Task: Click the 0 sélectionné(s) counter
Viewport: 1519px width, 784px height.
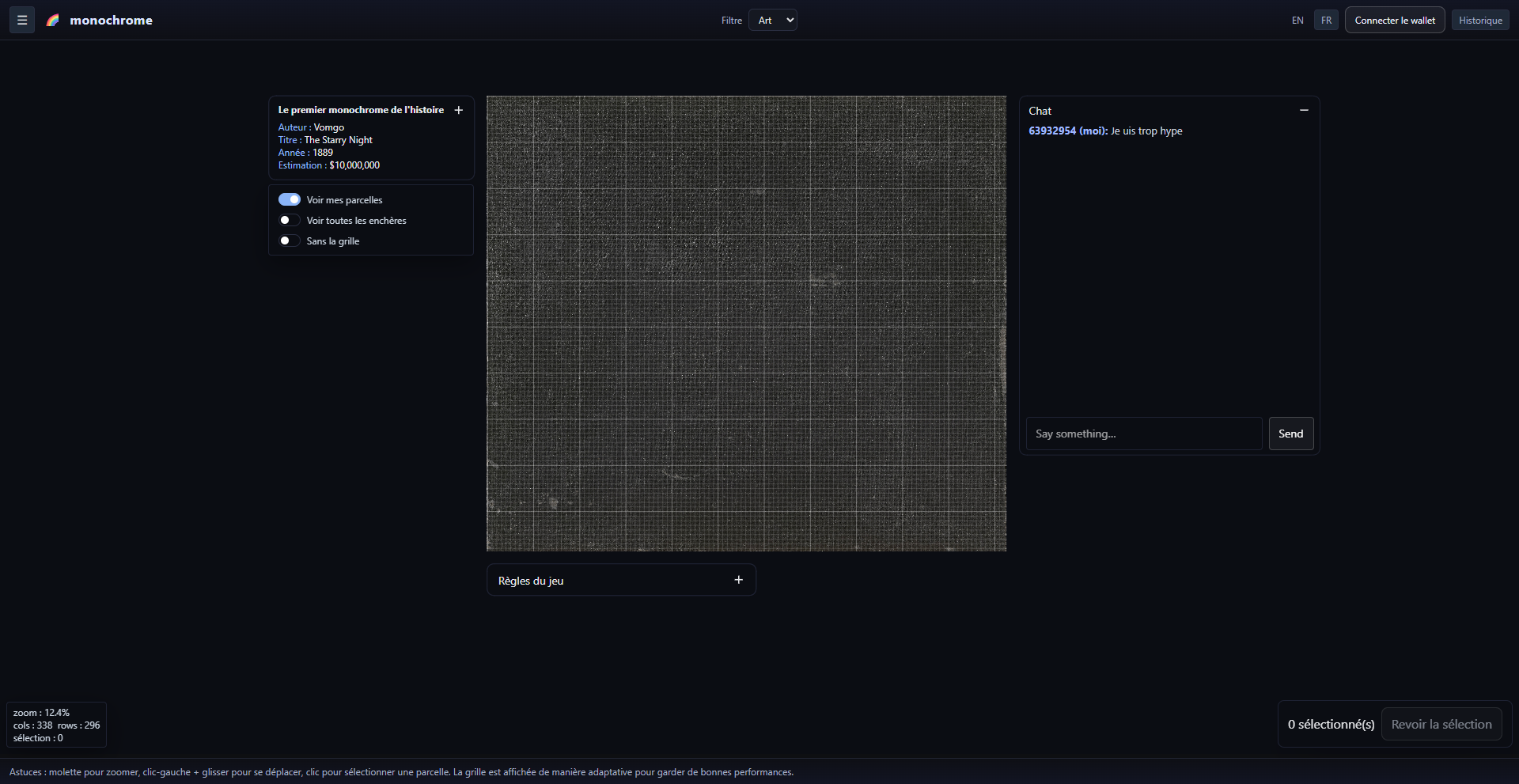Action: click(x=1331, y=724)
